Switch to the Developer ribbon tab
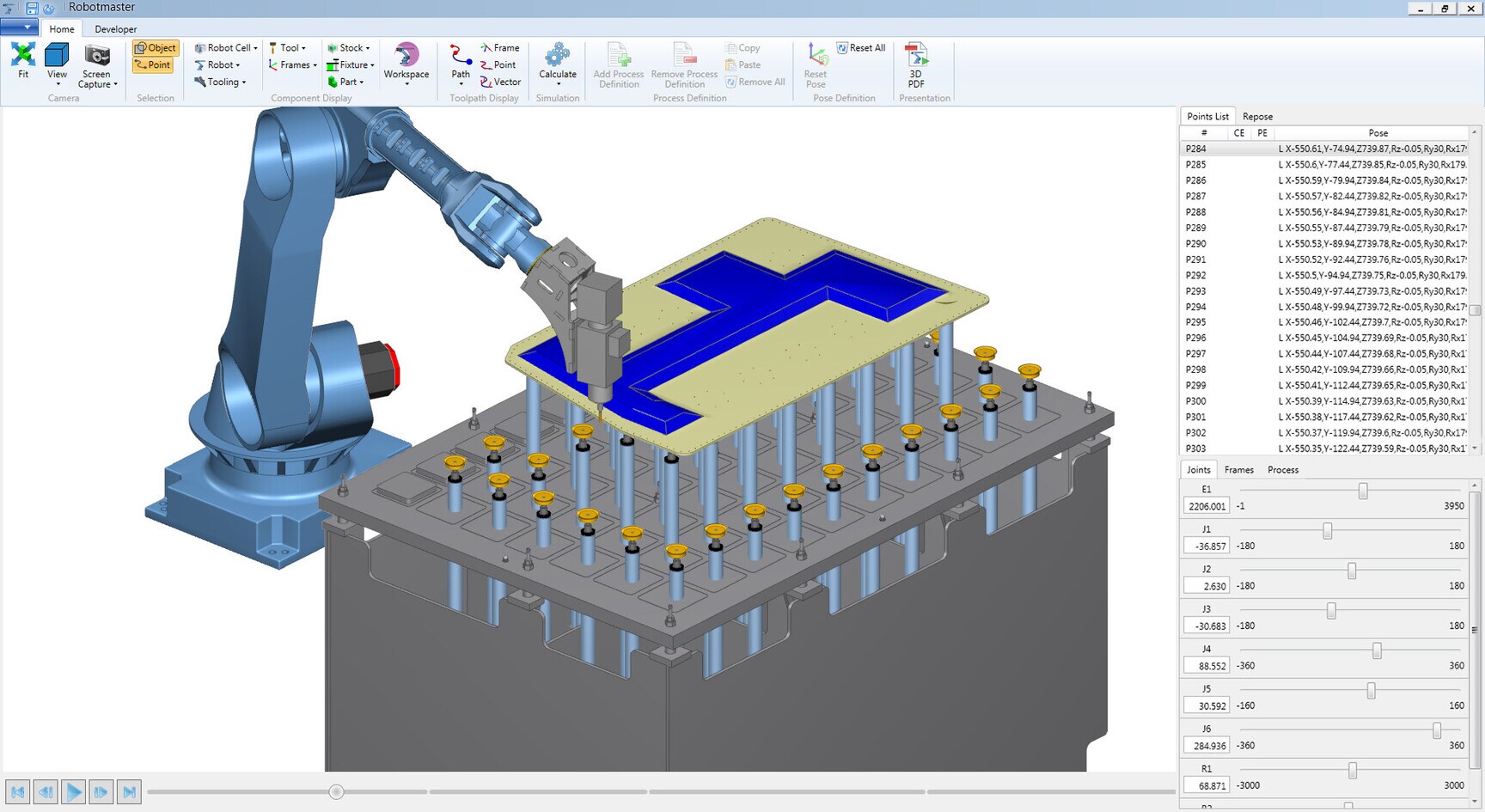The image size is (1485, 812). coord(116,29)
